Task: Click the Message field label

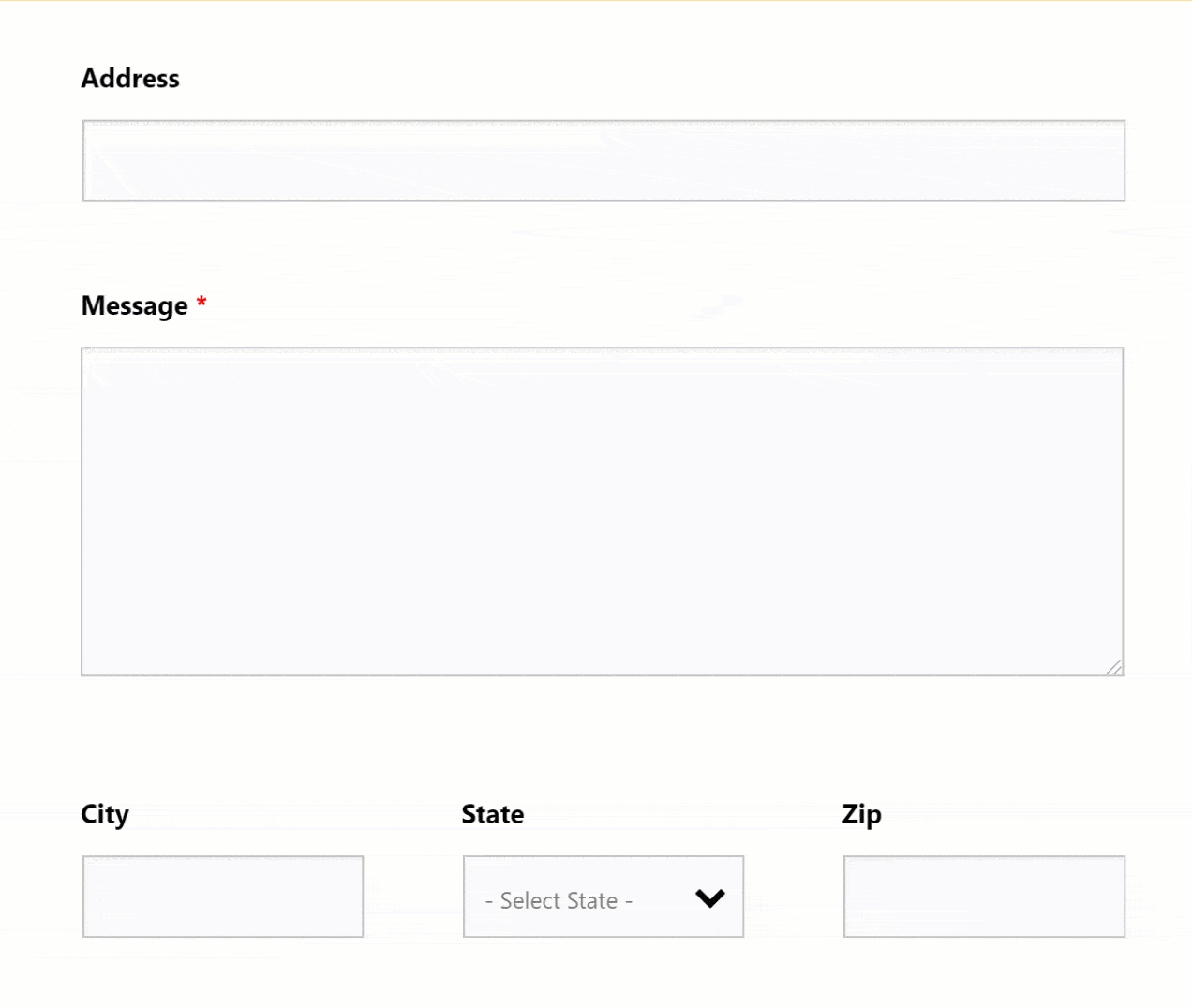Action: (x=135, y=306)
